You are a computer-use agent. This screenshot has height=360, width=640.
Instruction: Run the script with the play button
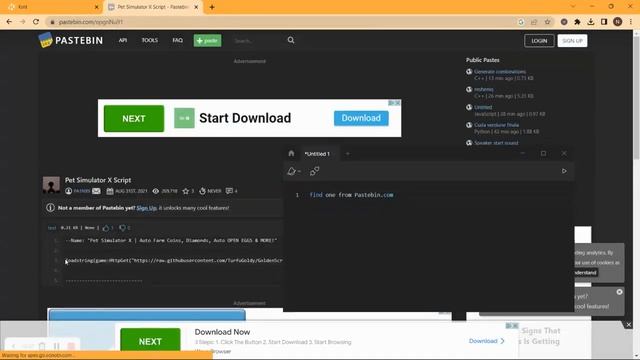[564, 171]
